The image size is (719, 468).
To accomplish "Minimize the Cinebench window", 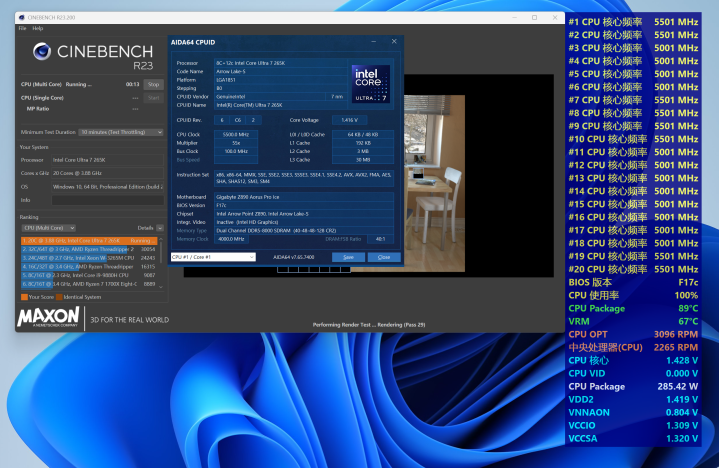I will [x=514, y=17].
